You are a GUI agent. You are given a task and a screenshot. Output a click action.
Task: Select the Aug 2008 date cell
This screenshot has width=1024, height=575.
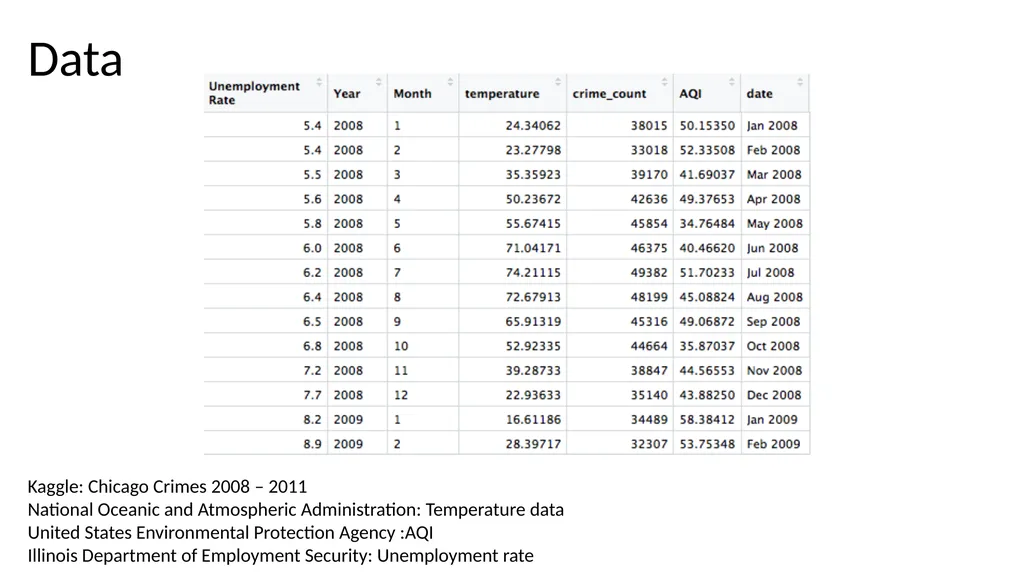click(775, 297)
